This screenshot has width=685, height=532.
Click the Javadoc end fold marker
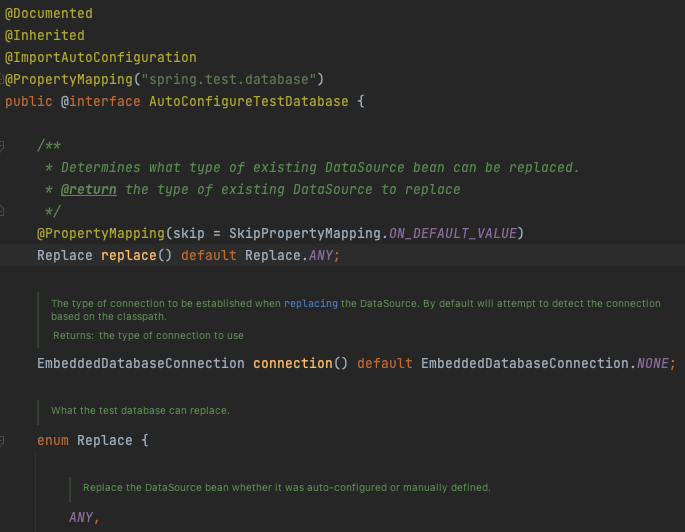pos(2,211)
